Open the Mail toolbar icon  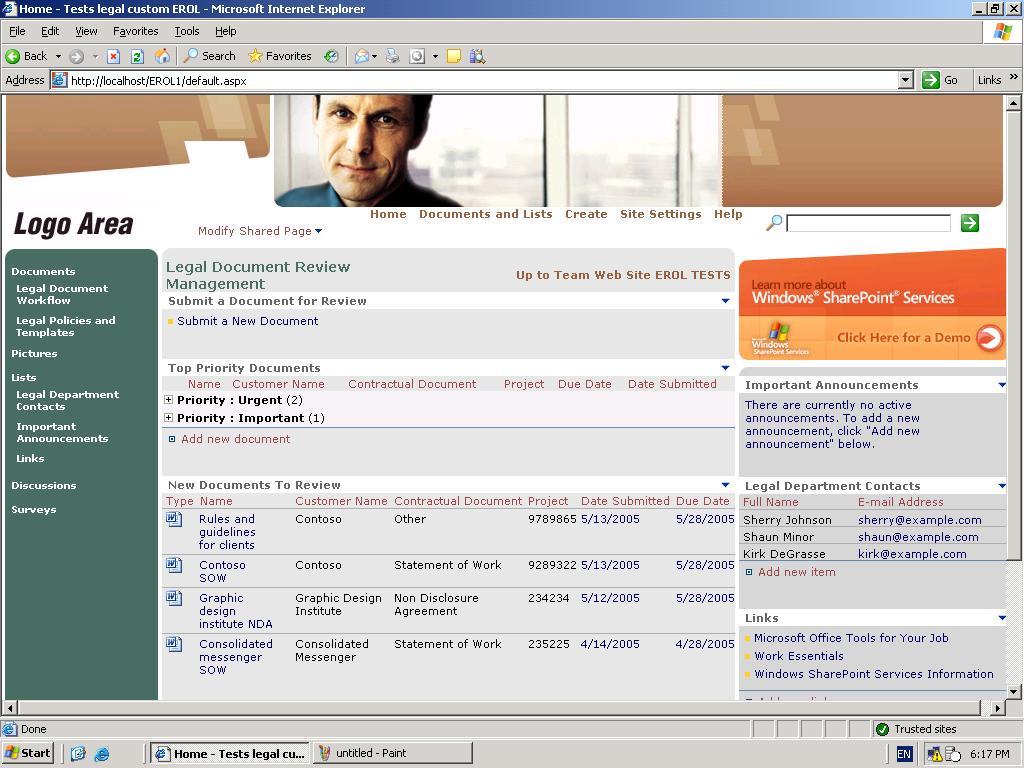click(362, 56)
